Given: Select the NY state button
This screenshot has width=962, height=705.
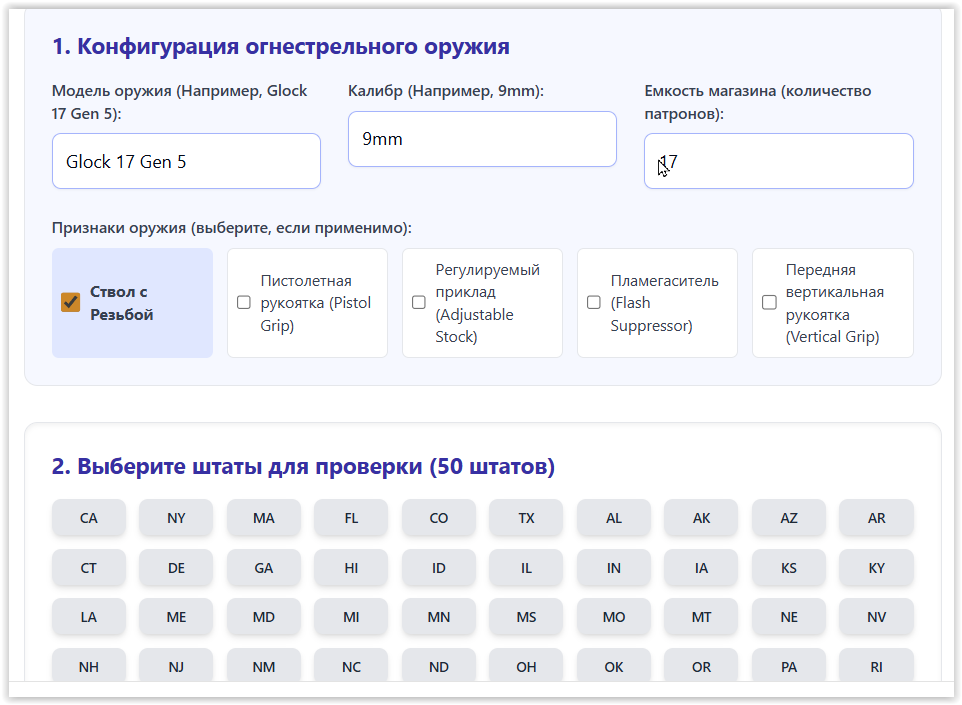Looking at the screenshot, I should coord(176,518).
